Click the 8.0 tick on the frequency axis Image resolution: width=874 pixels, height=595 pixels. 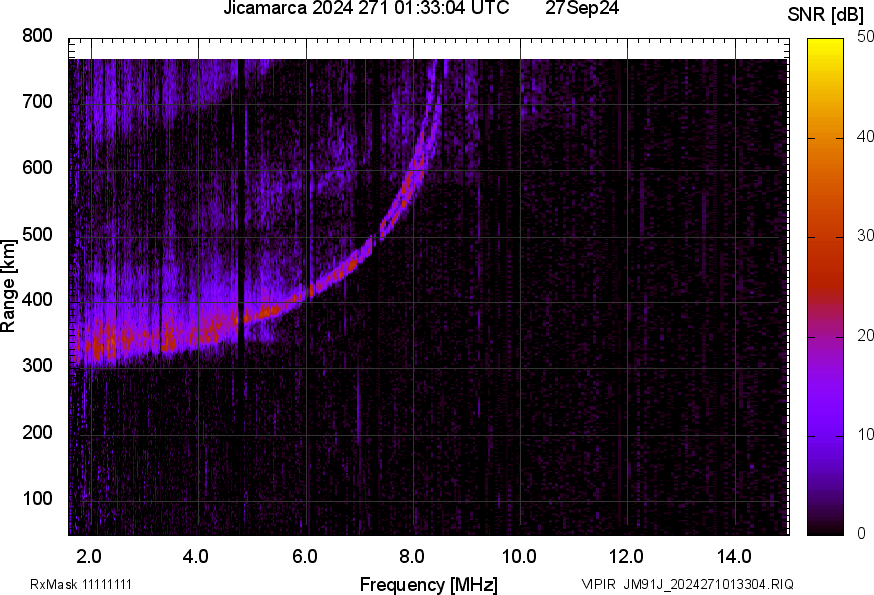click(x=413, y=556)
